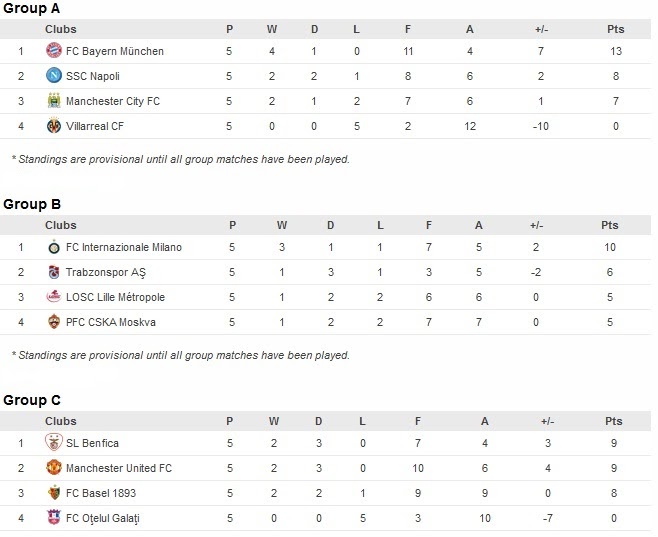This screenshot has height=537, width=658.
Task: Click the Group C heading
Action: point(32,400)
